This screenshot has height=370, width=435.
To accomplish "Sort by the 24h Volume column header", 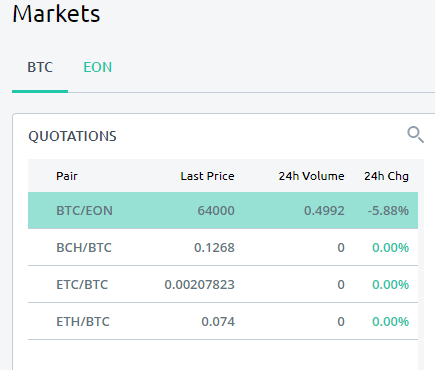I will click(311, 176).
